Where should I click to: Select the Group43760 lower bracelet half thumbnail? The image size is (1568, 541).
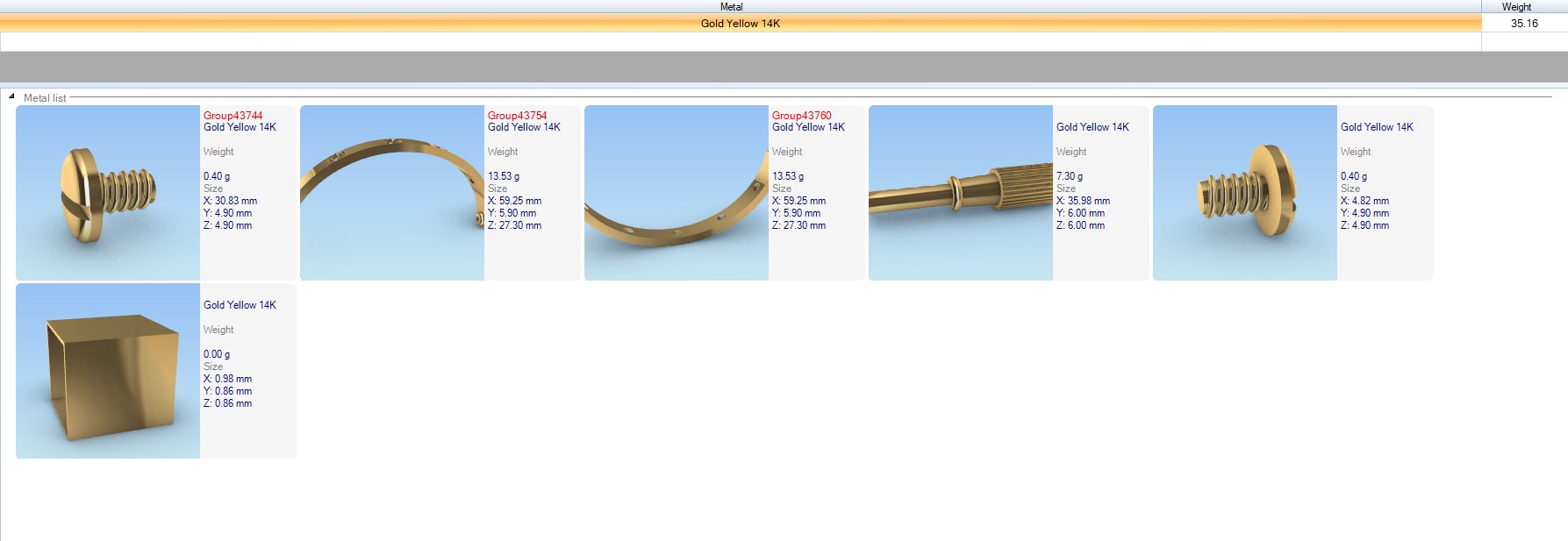point(677,193)
